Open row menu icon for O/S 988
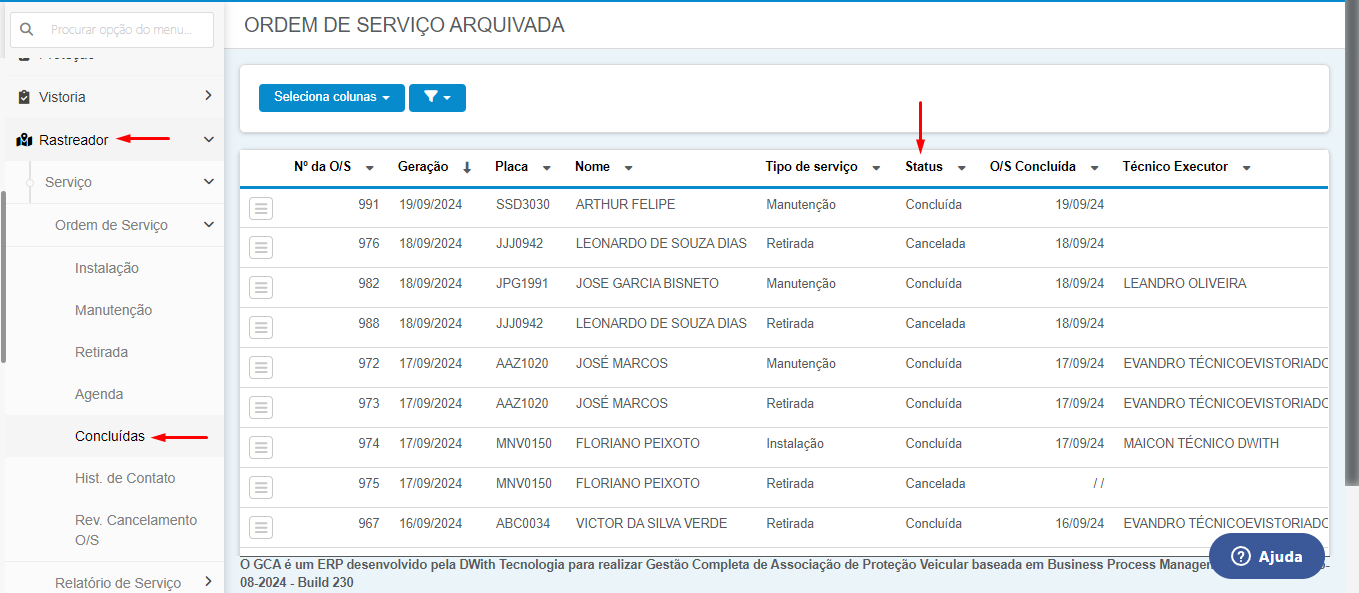This screenshot has height=593, width=1359. point(261,328)
